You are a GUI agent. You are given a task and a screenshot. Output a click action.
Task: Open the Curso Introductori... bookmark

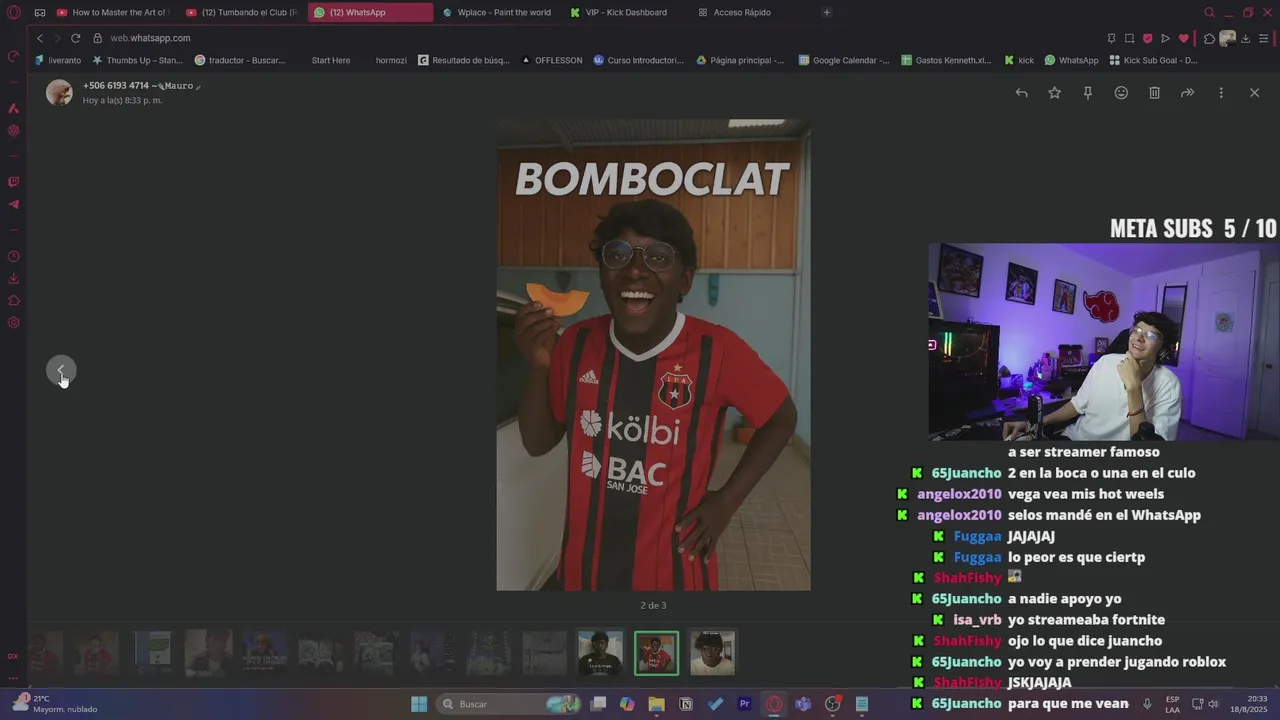[x=639, y=60]
